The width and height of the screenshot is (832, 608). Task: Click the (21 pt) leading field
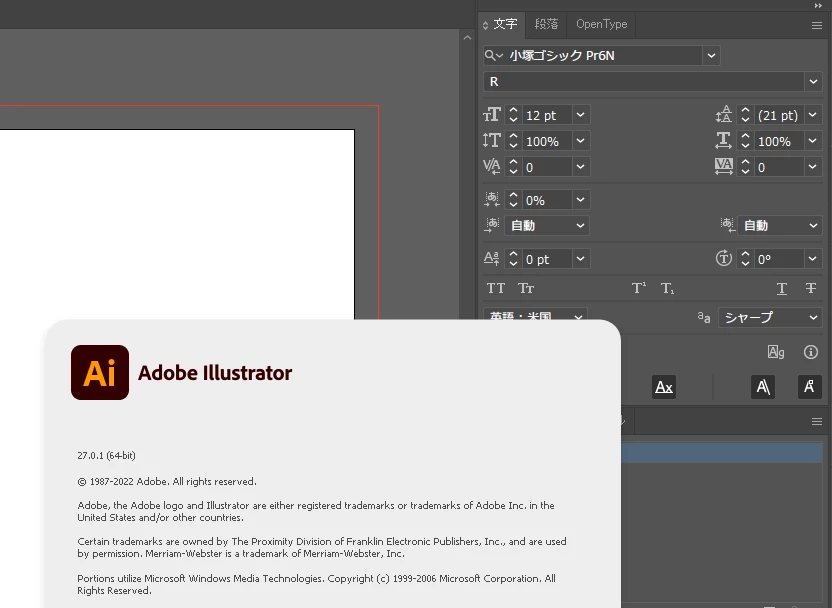[x=779, y=115]
